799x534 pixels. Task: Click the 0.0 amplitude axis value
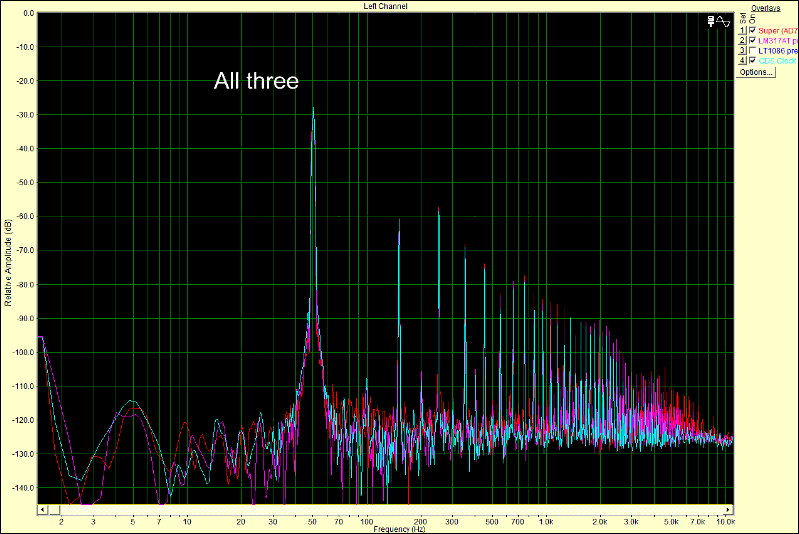pos(29,13)
